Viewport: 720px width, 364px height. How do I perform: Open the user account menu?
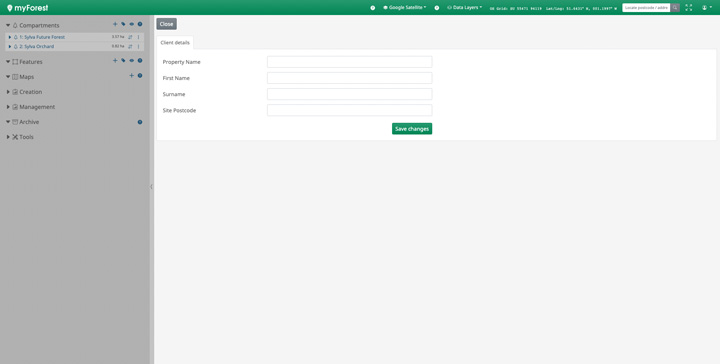pyautogui.click(x=707, y=8)
